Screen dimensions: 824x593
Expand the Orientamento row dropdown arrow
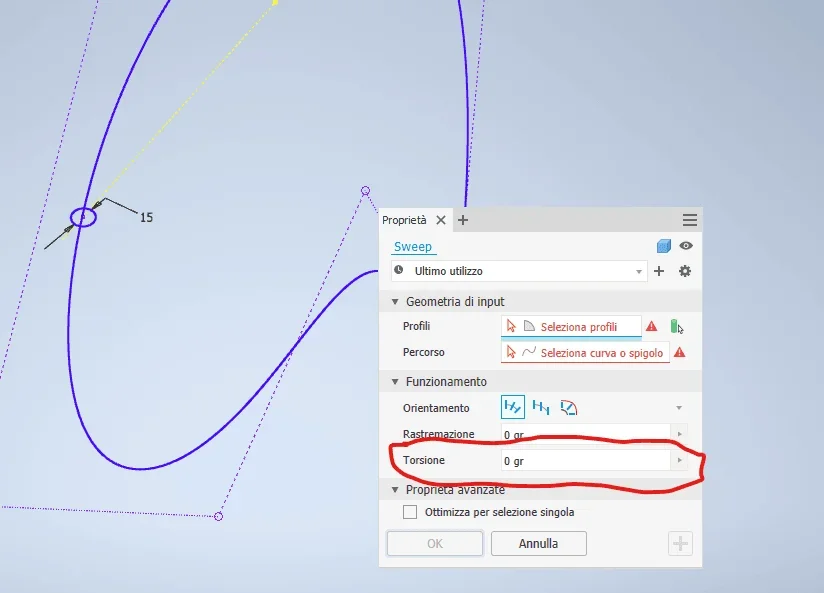[679, 408]
